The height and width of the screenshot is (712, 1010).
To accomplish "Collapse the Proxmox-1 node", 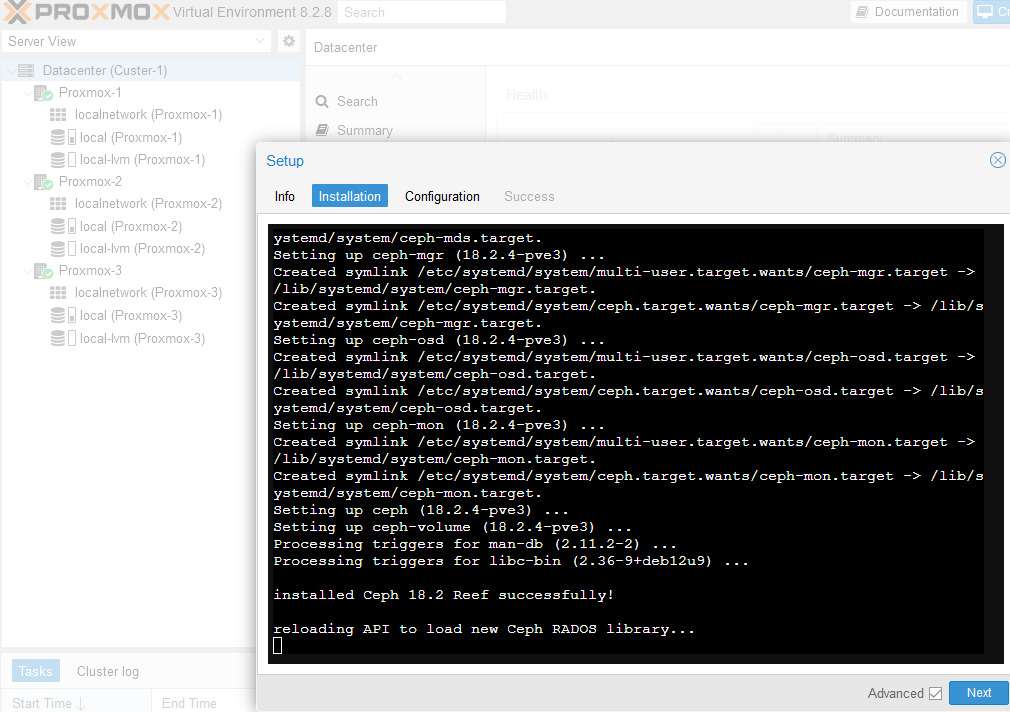I will coord(27,93).
